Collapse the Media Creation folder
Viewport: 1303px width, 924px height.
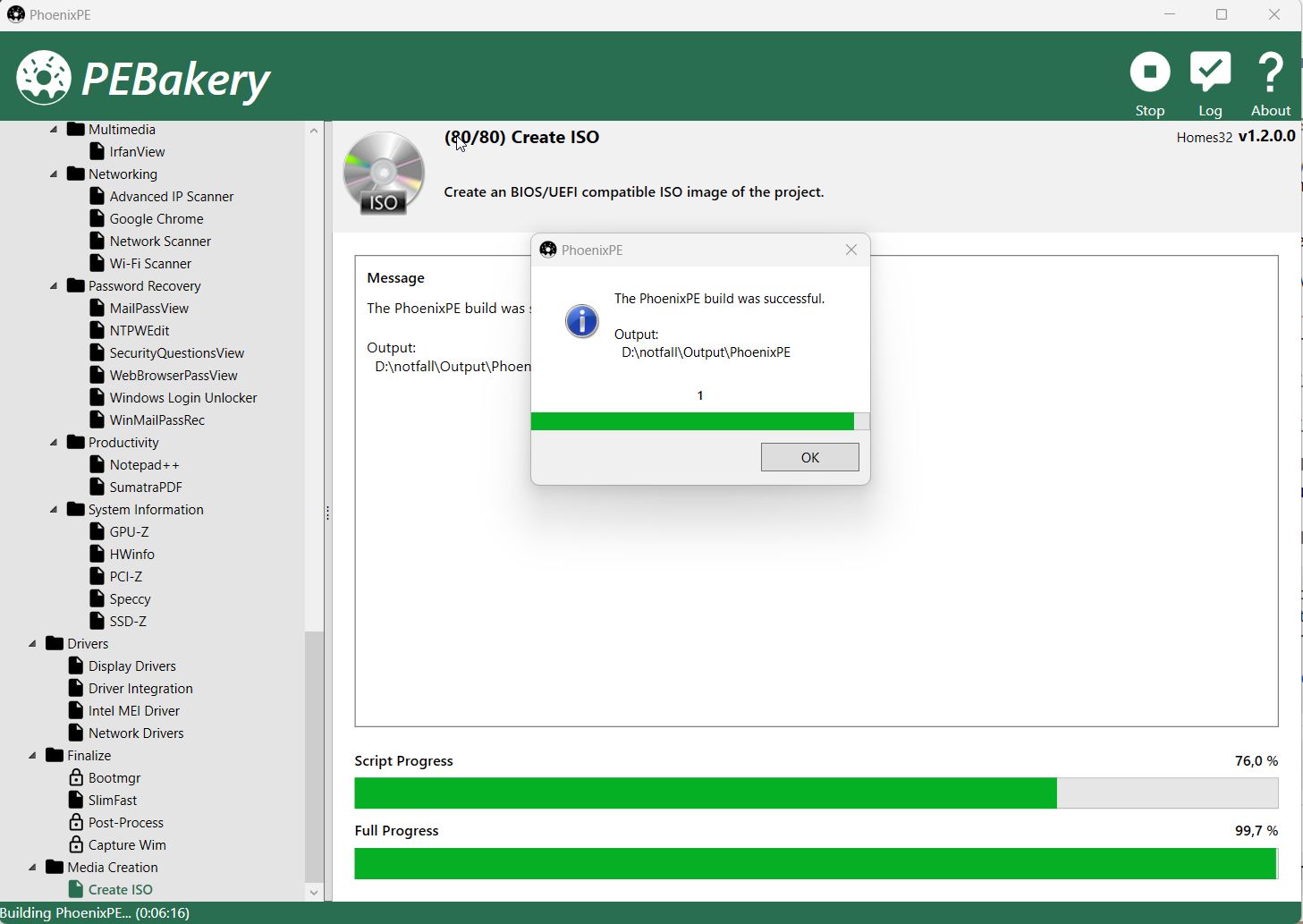pos(32,868)
